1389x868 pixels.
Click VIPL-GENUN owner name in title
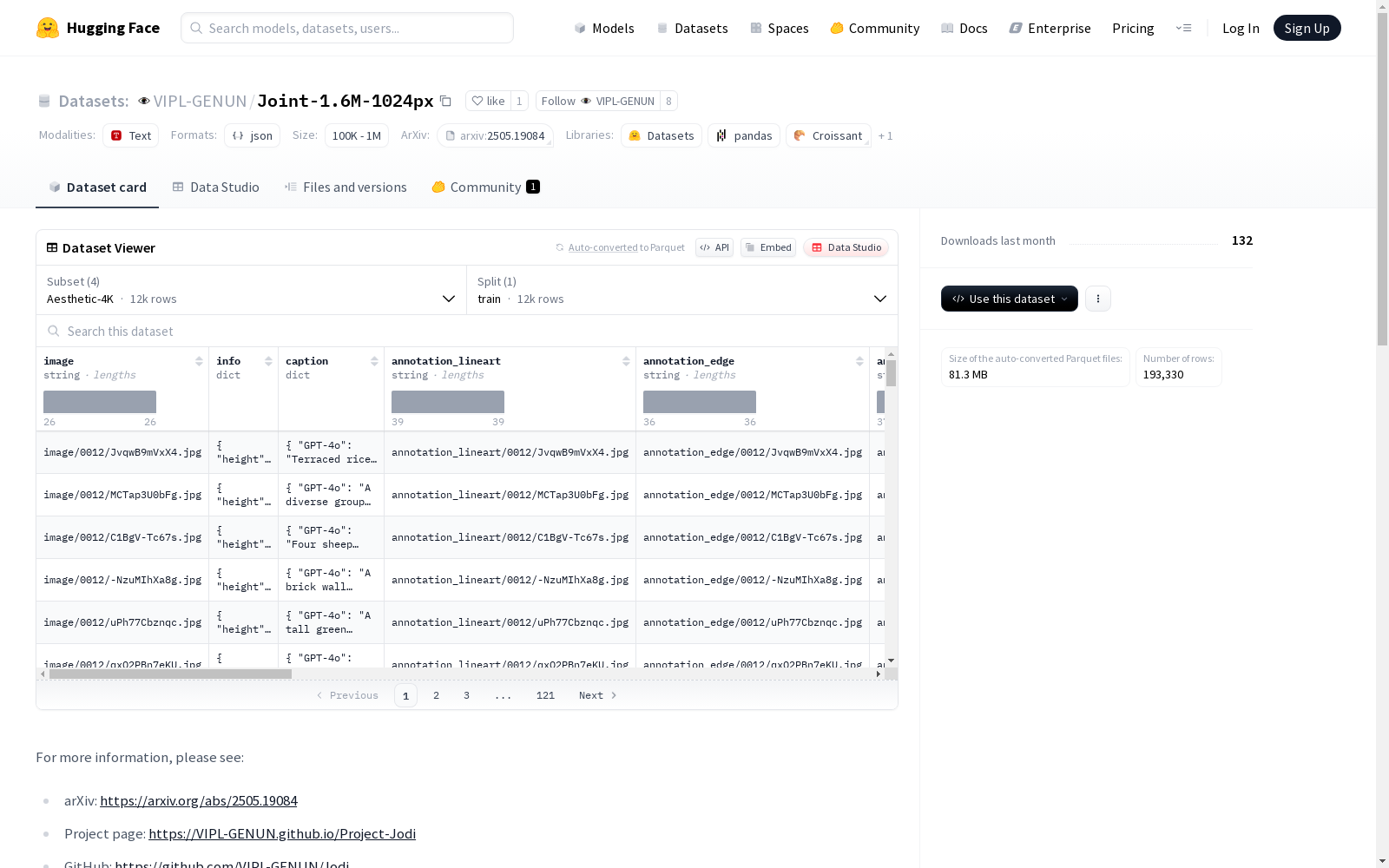click(x=200, y=101)
